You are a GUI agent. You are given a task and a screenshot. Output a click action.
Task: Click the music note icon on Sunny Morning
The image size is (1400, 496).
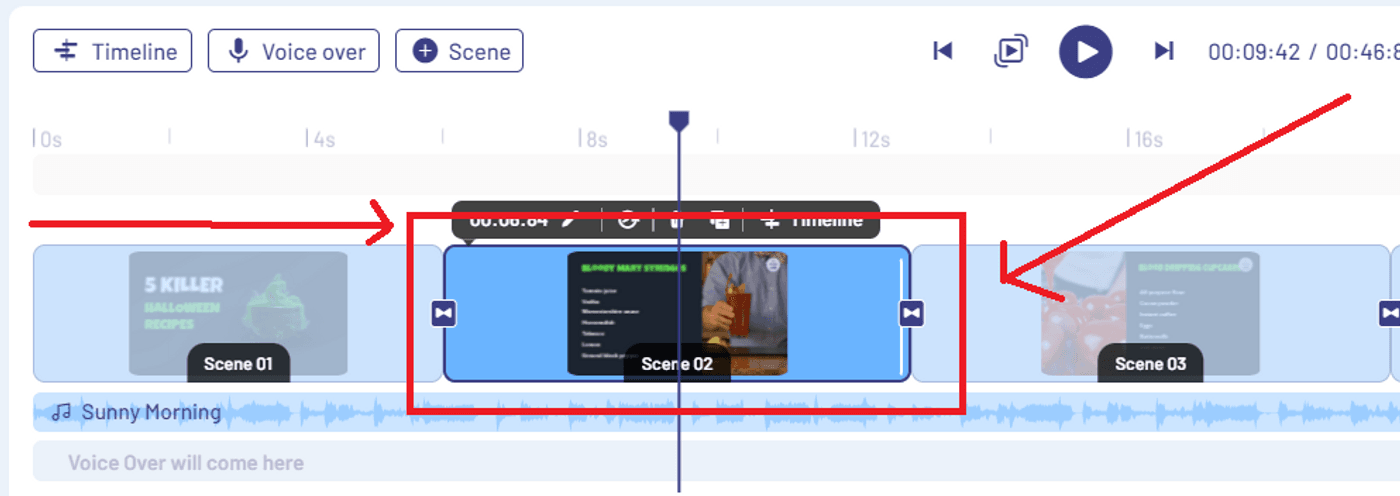pyautogui.click(x=62, y=412)
